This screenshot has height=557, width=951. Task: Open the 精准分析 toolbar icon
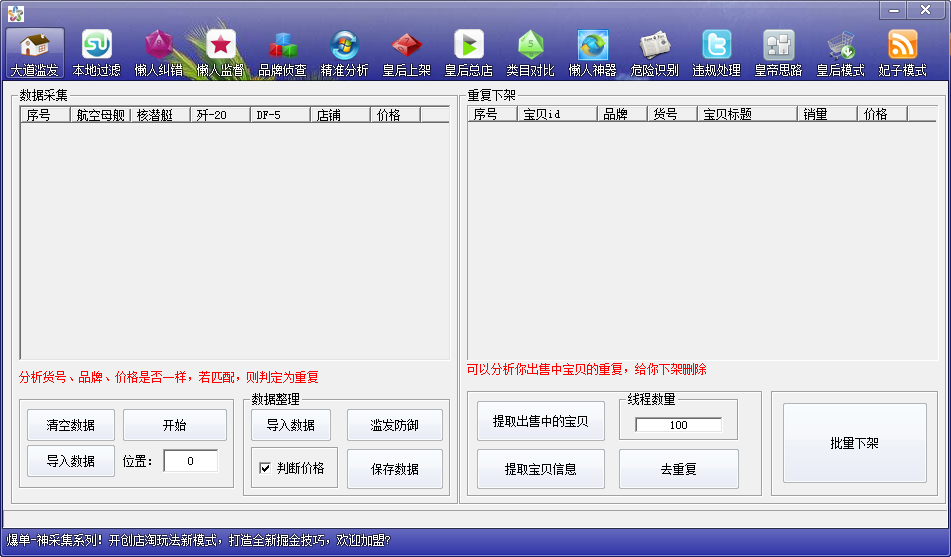344,53
